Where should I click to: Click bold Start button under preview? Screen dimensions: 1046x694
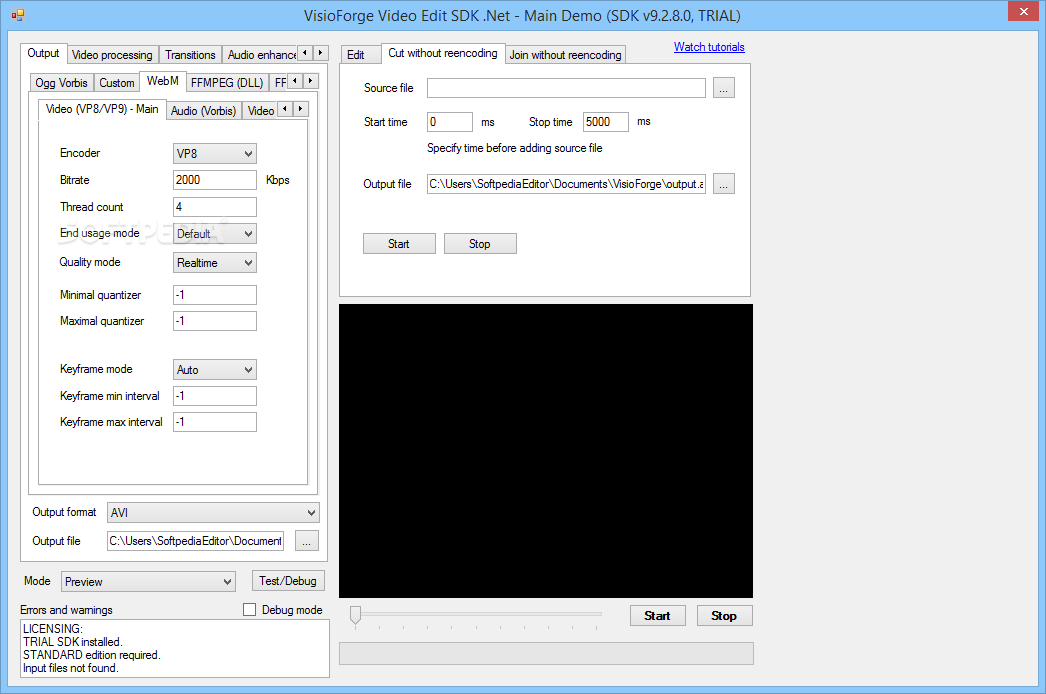tap(657, 615)
